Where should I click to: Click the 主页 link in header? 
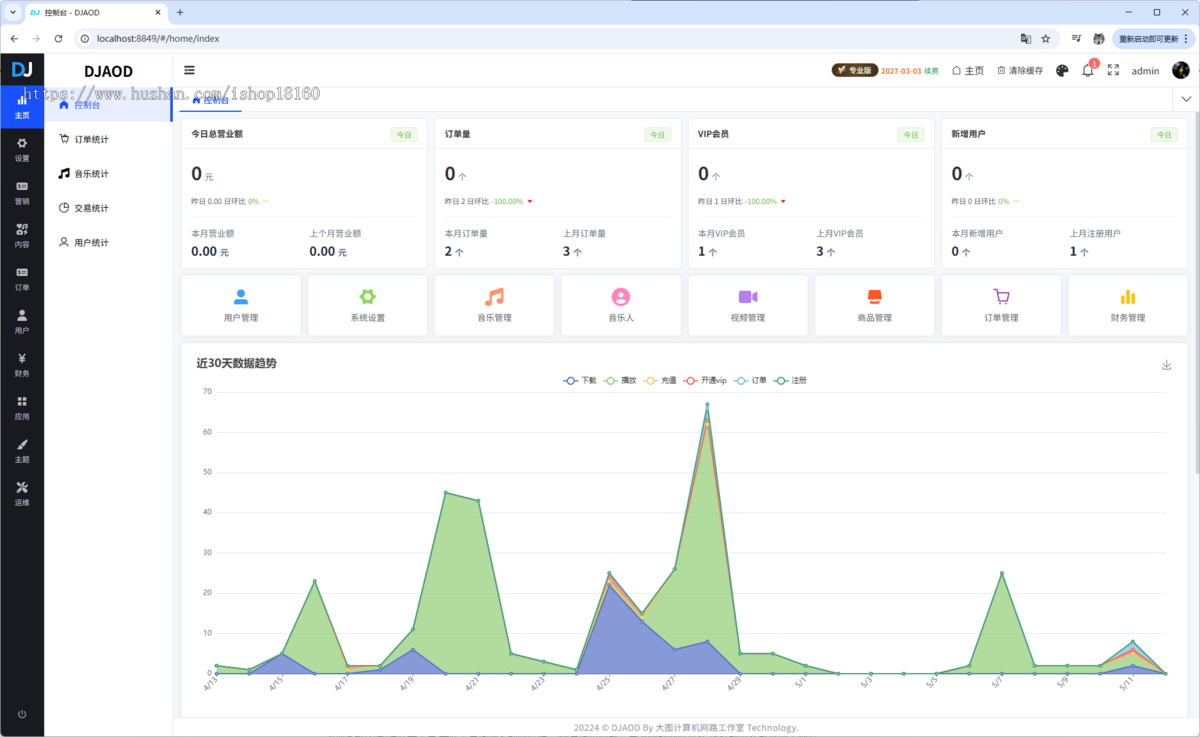tap(968, 71)
